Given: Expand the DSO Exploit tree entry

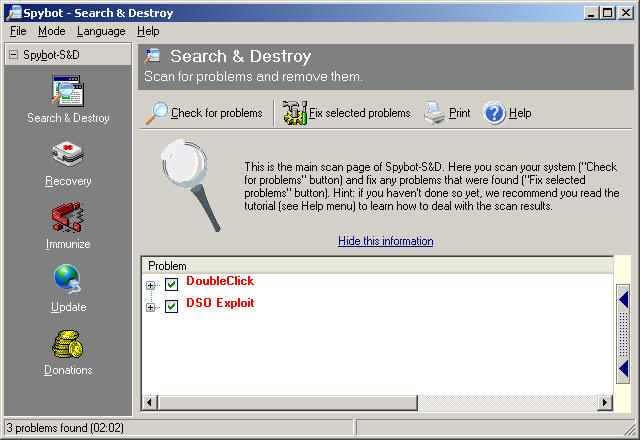Looking at the screenshot, I should [151, 307].
